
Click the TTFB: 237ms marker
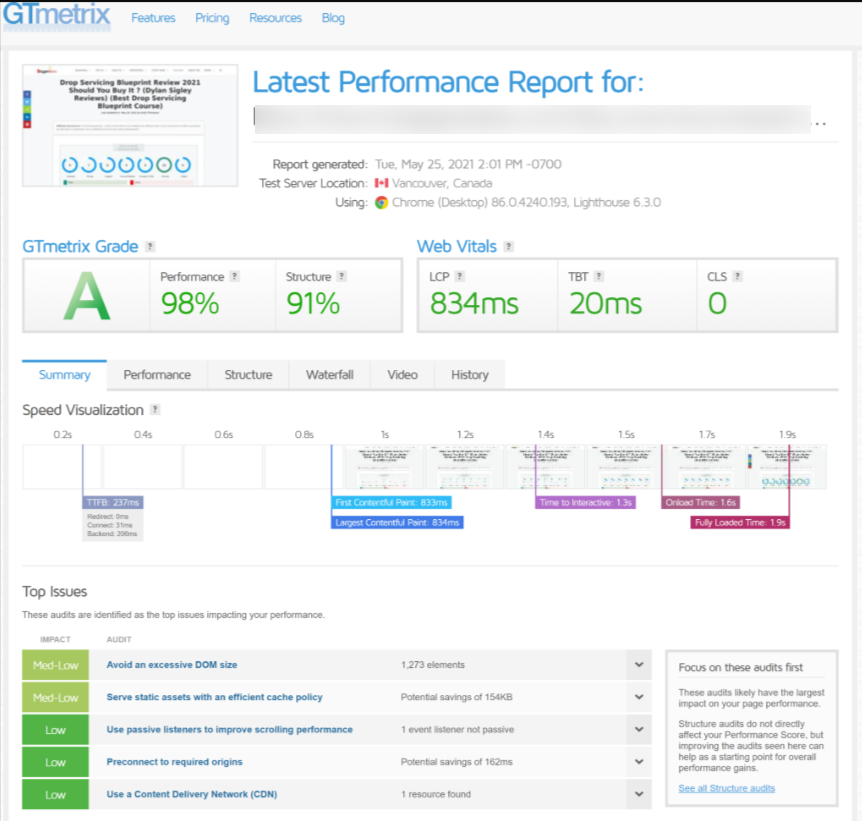click(x=113, y=503)
